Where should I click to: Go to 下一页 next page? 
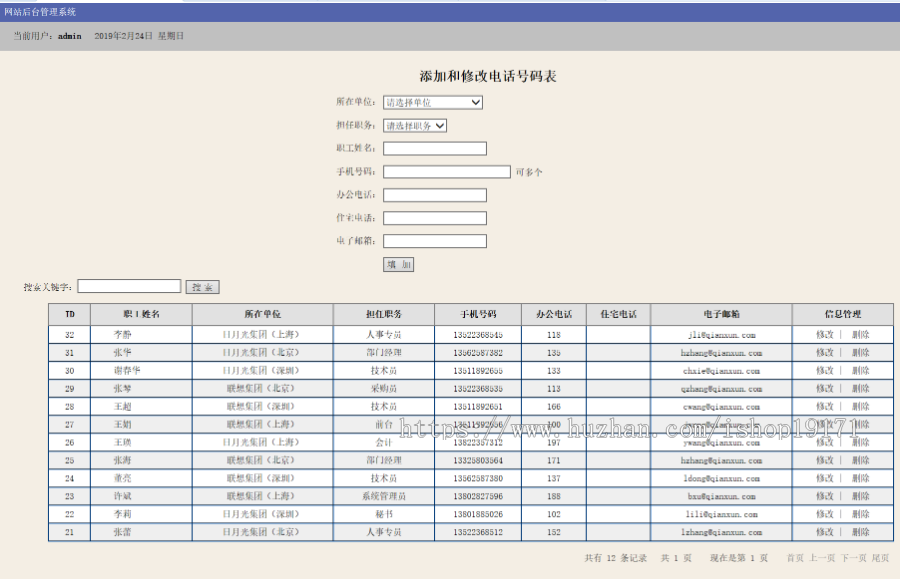pyautogui.click(x=855, y=559)
